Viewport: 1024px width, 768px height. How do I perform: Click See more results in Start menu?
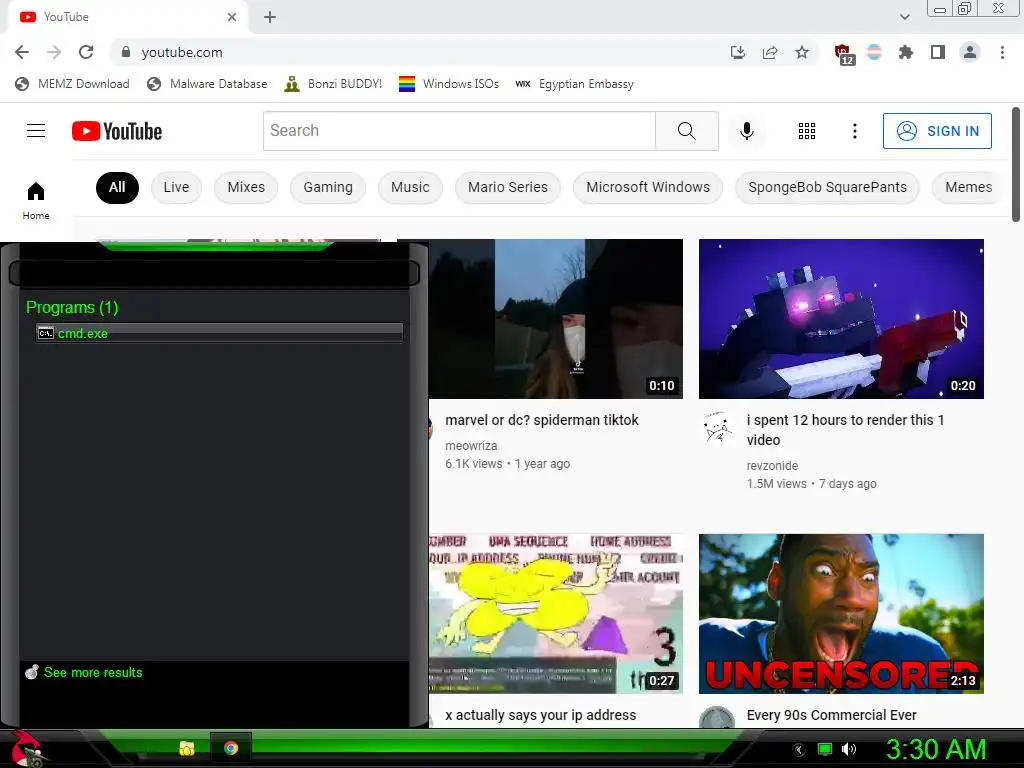(93, 672)
